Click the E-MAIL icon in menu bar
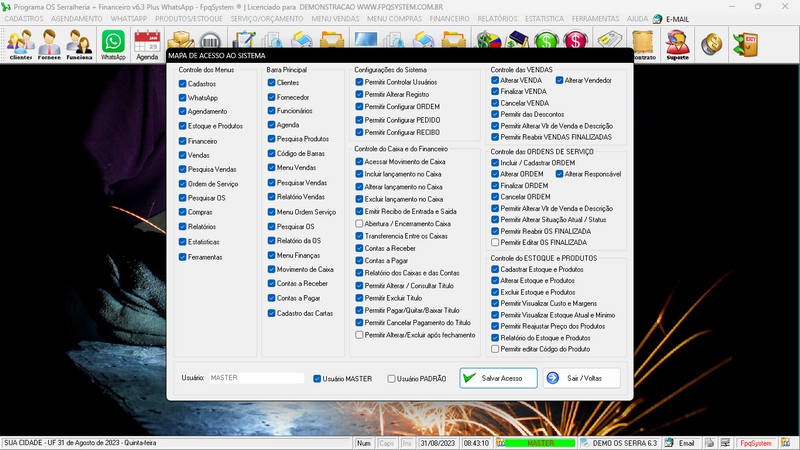Viewport: 800px width, 450px height. pyautogui.click(x=669, y=19)
